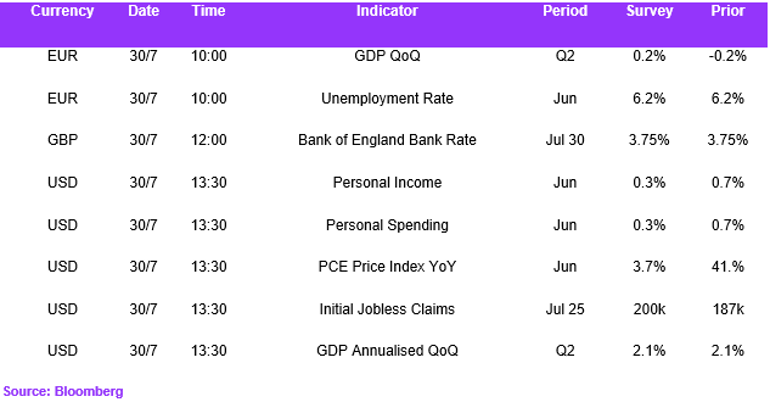Screen dimensions: 770x401
Task: Select the Period column header
Action: (565, 11)
